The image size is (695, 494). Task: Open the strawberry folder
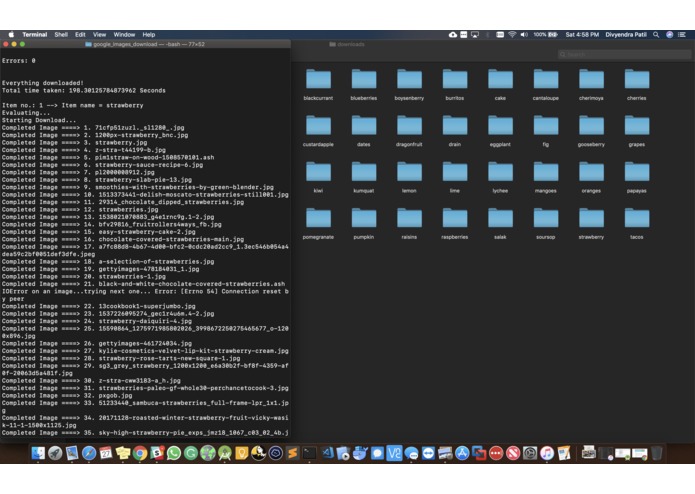coord(591,218)
